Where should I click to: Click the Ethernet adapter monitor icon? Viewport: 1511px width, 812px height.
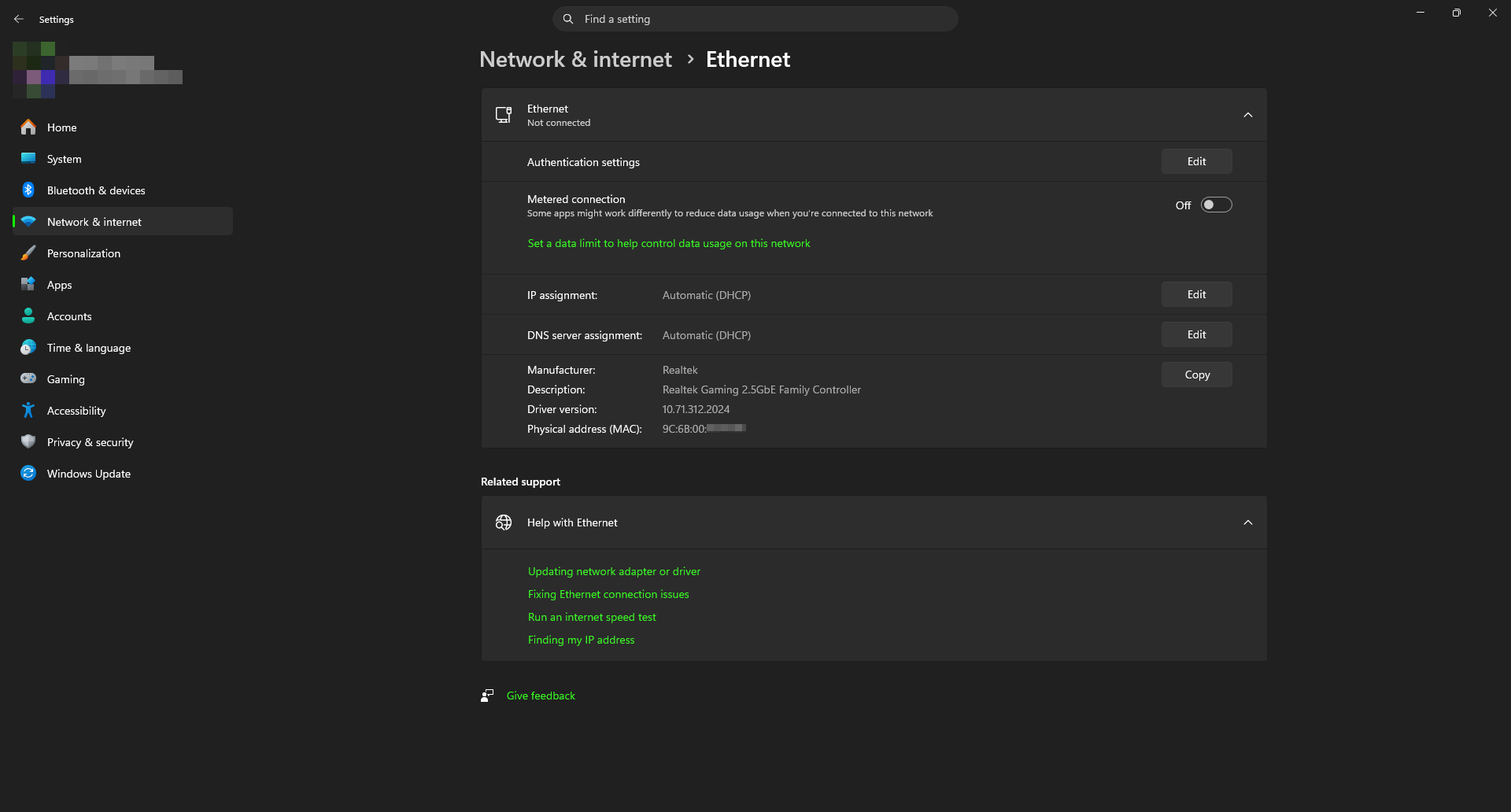click(x=504, y=115)
